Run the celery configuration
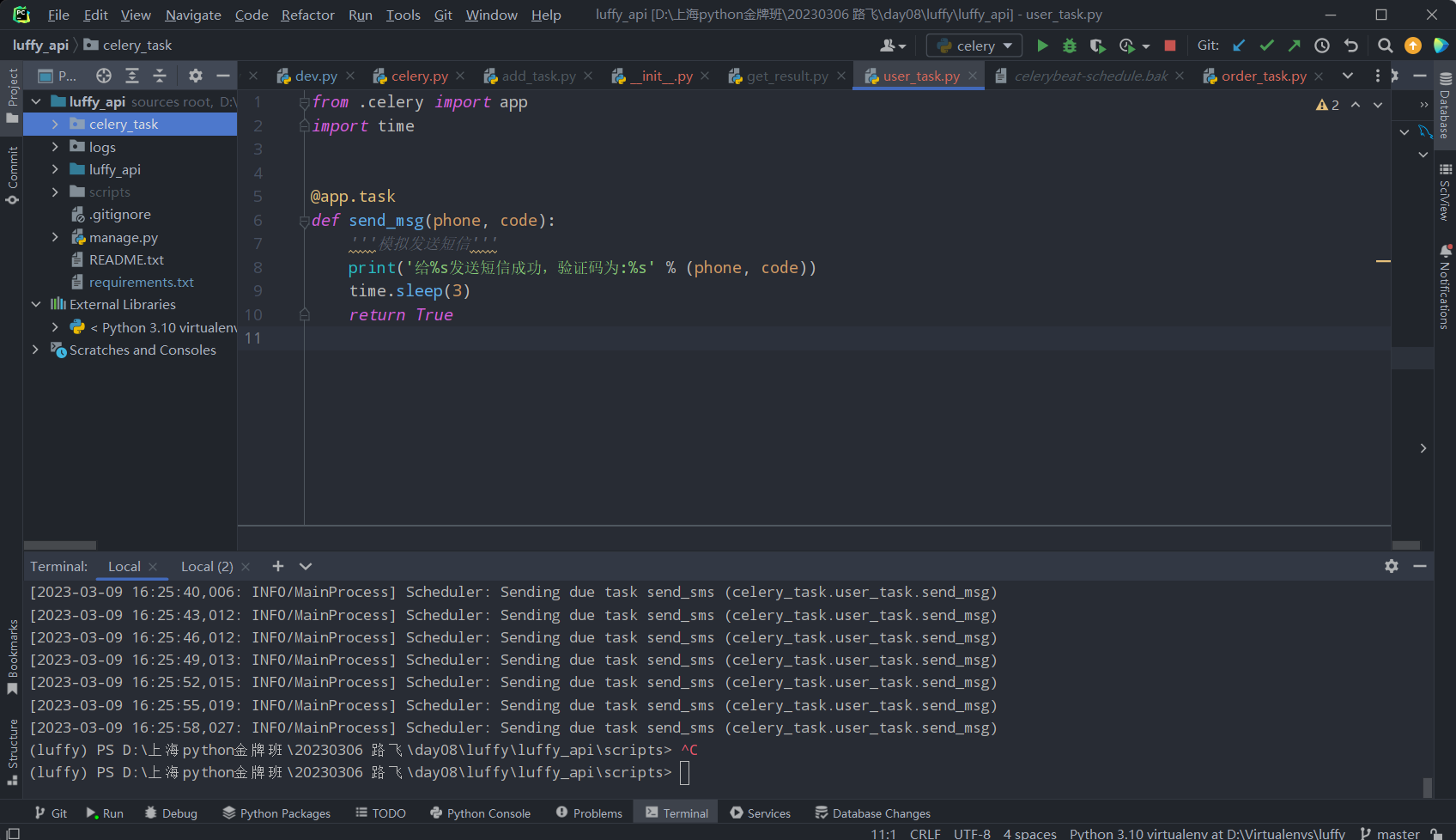The height and width of the screenshot is (840, 1456). pos(1042,46)
